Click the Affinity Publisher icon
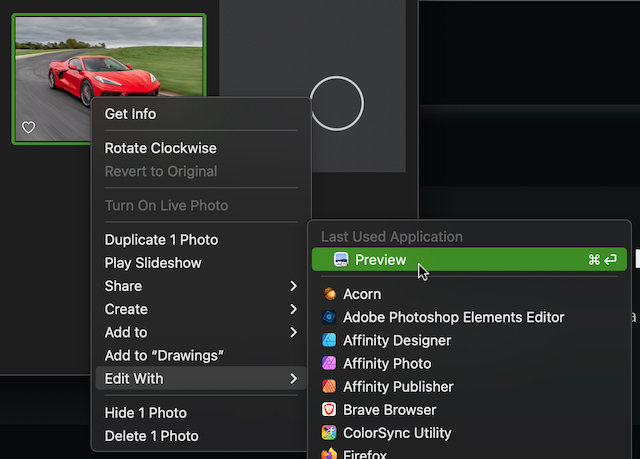The width and height of the screenshot is (640, 459). coord(329,386)
